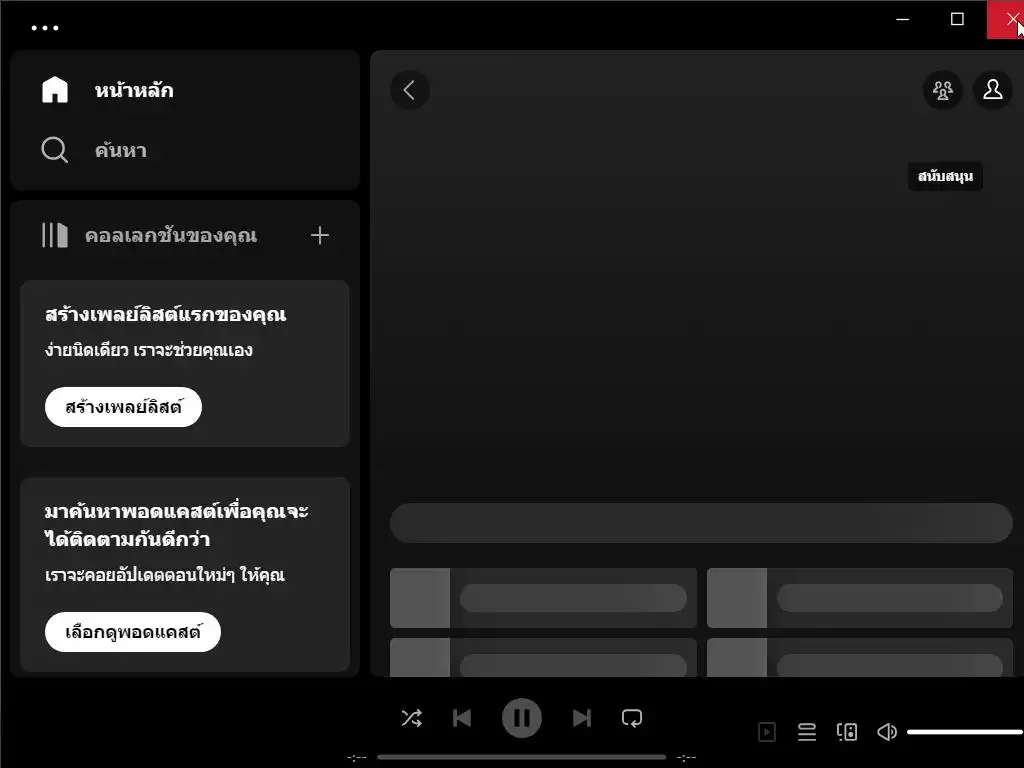The width and height of the screenshot is (1024, 768).
Task: Minimize the Spotify window
Action: [x=903, y=19]
